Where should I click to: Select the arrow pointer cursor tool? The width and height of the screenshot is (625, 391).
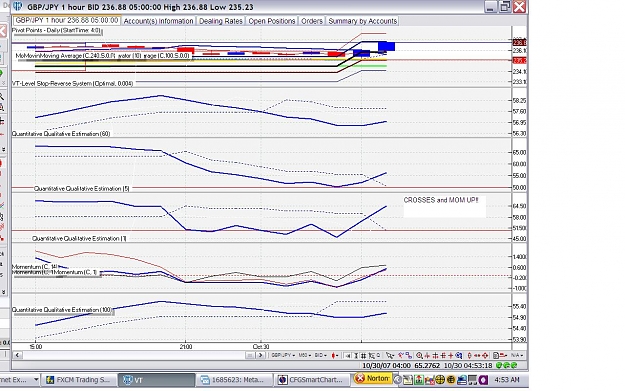(390, 356)
